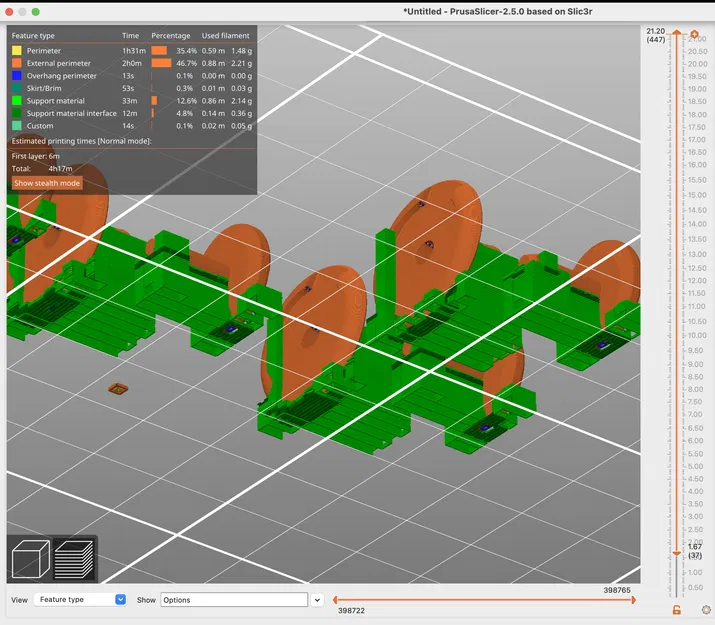Switch to the 3D editor view cube icon
Viewport: 715px width, 625px height.
pos(31,559)
